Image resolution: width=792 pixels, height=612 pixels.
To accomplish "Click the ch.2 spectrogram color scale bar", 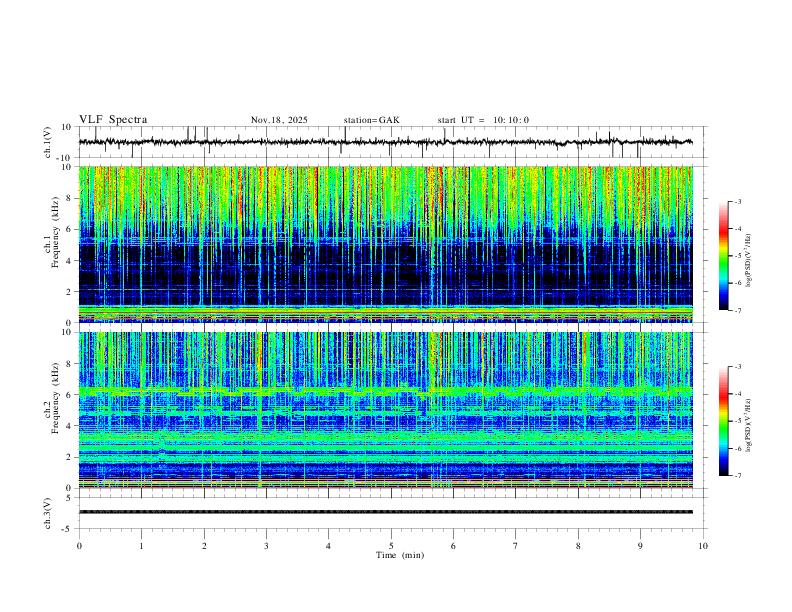I will pyautogui.click(x=724, y=421).
